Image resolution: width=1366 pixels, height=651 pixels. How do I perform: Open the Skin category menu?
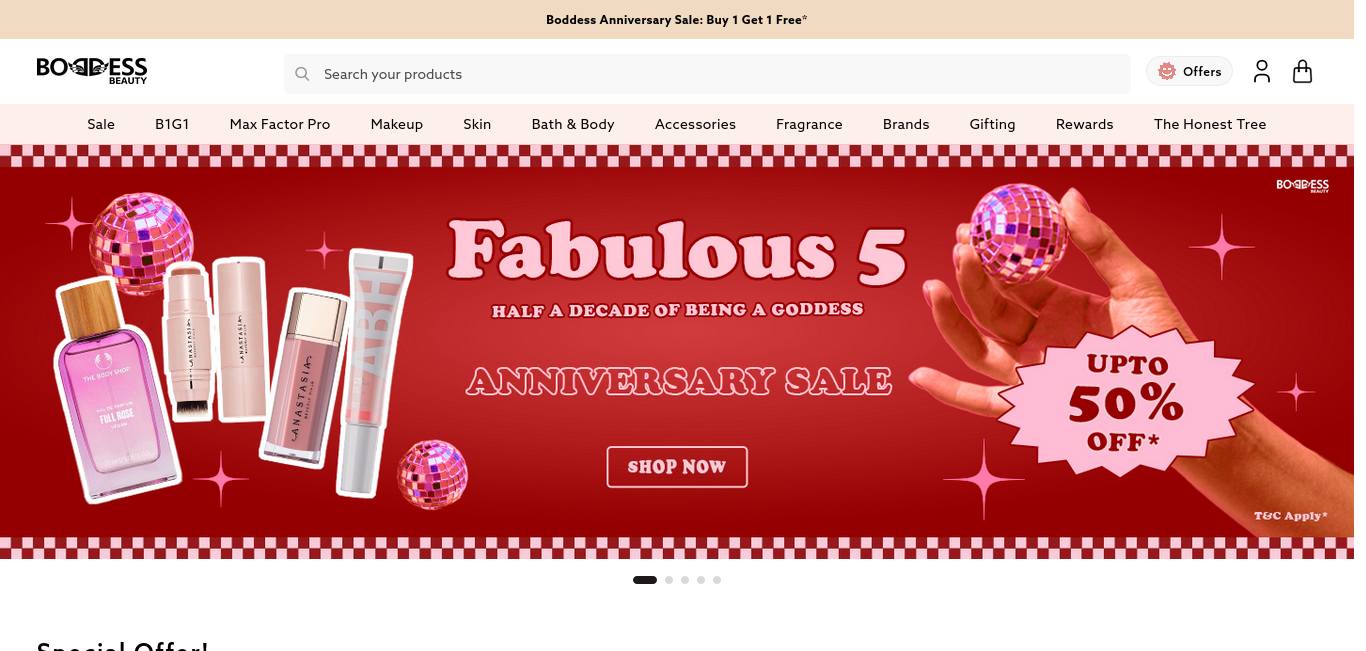[x=477, y=124]
